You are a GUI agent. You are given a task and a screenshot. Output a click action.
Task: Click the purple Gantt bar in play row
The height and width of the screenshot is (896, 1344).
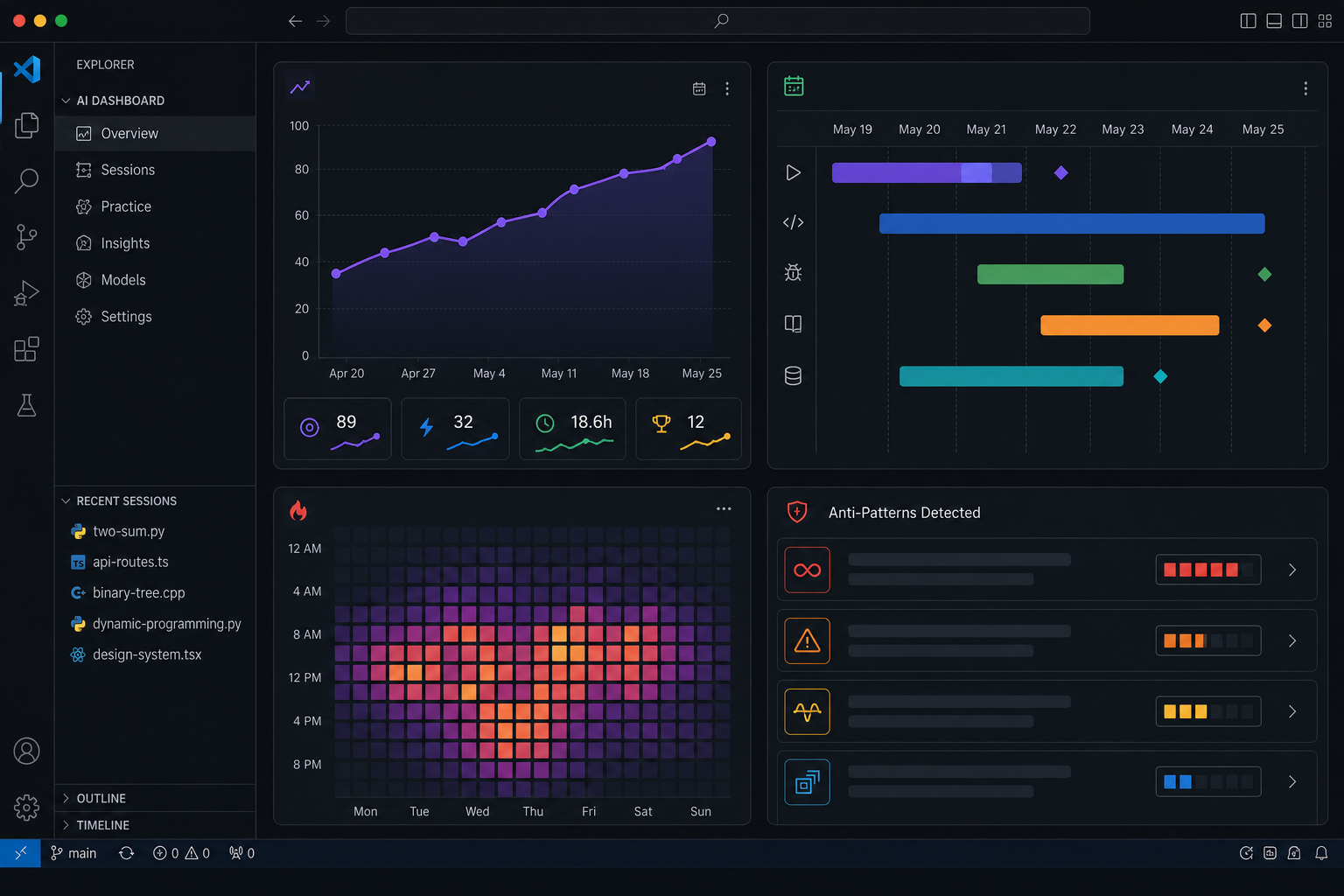[927, 172]
